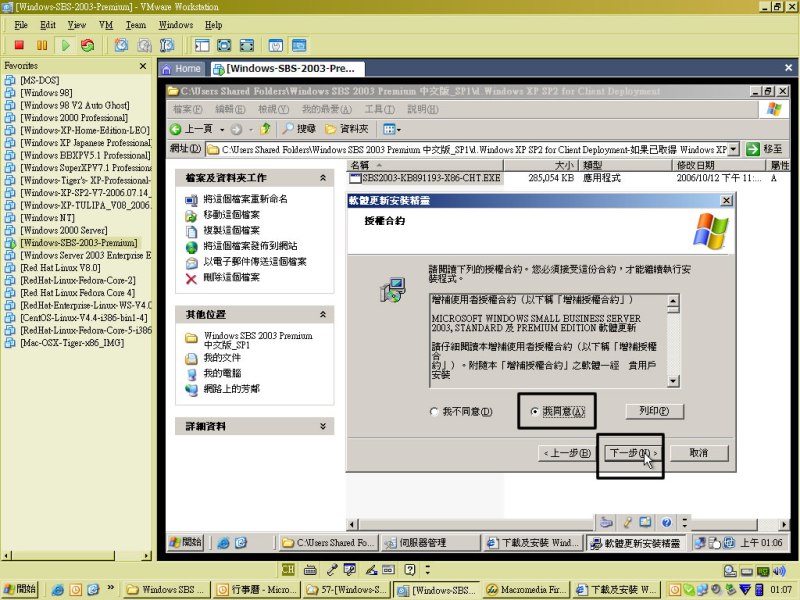
Task: Click the 列印(P) Print button
Action: (655, 411)
